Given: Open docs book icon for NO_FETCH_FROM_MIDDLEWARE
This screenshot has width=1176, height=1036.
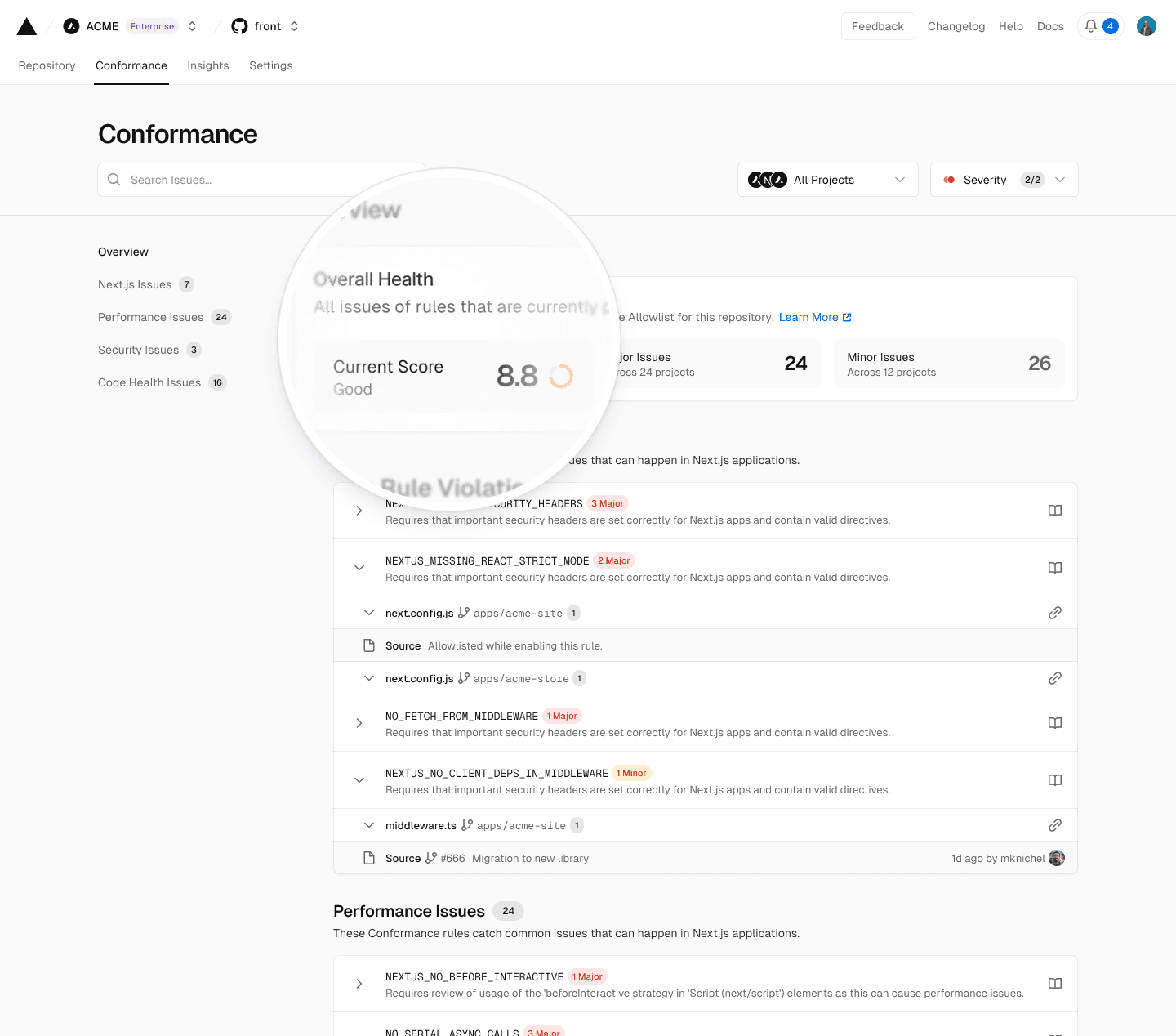Looking at the screenshot, I should (x=1054, y=723).
